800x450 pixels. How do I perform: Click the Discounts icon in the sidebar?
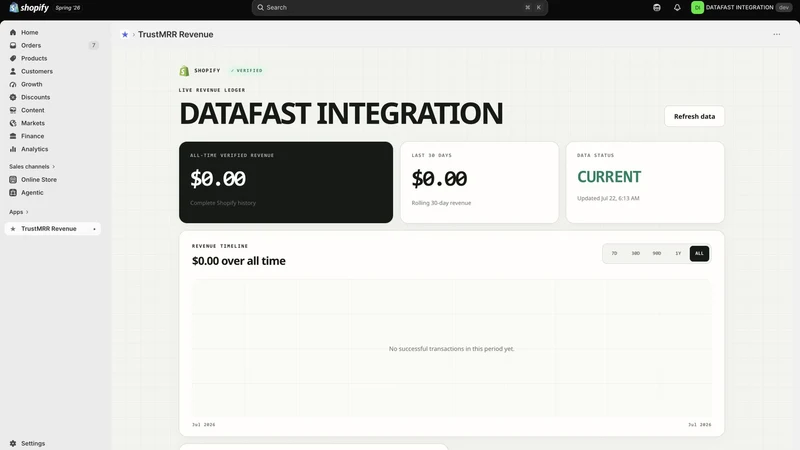pyautogui.click(x=13, y=97)
